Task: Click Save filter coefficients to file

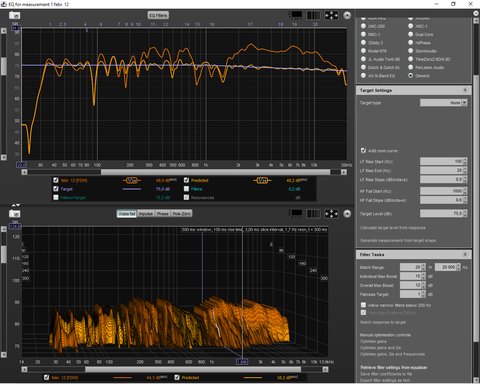Action: pyautogui.click(x=386, y=374)
